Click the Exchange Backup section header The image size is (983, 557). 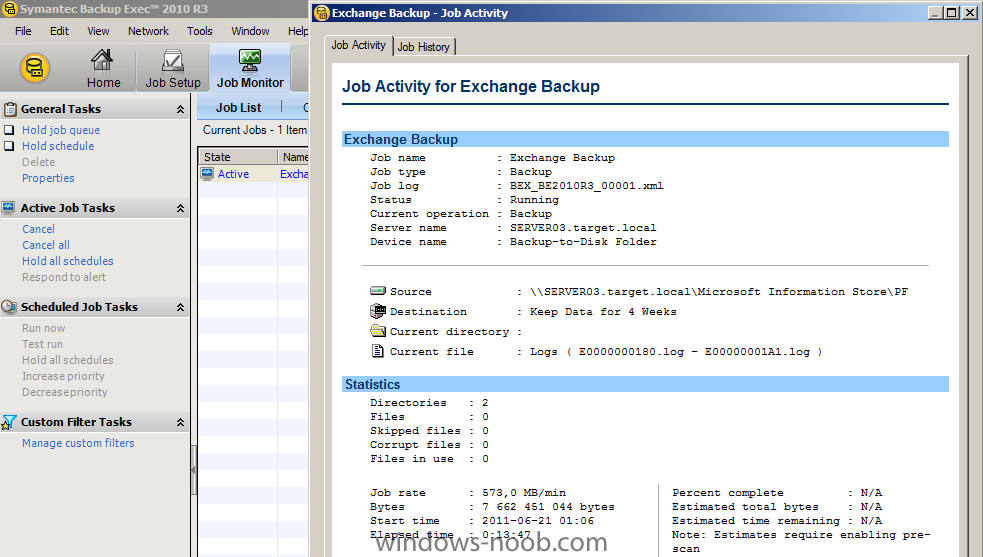(645, 139)
